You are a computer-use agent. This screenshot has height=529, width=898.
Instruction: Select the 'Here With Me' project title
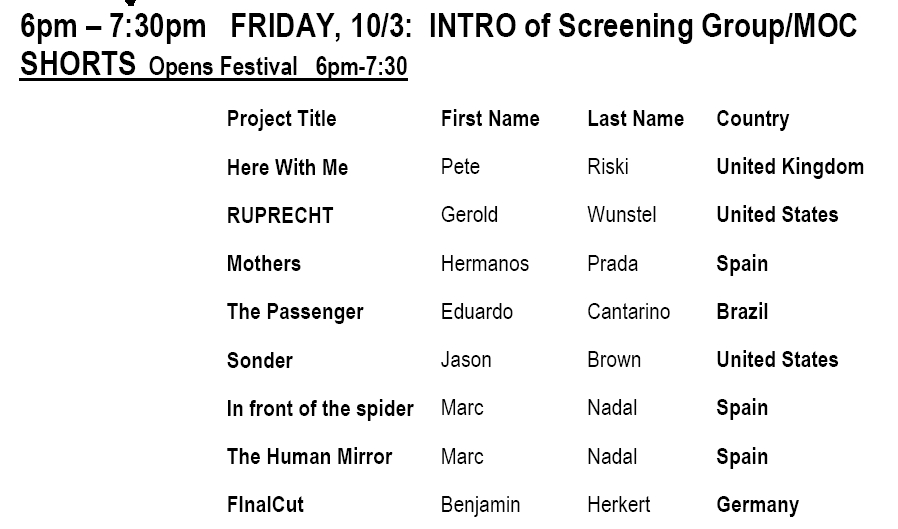tap(287, 167)
